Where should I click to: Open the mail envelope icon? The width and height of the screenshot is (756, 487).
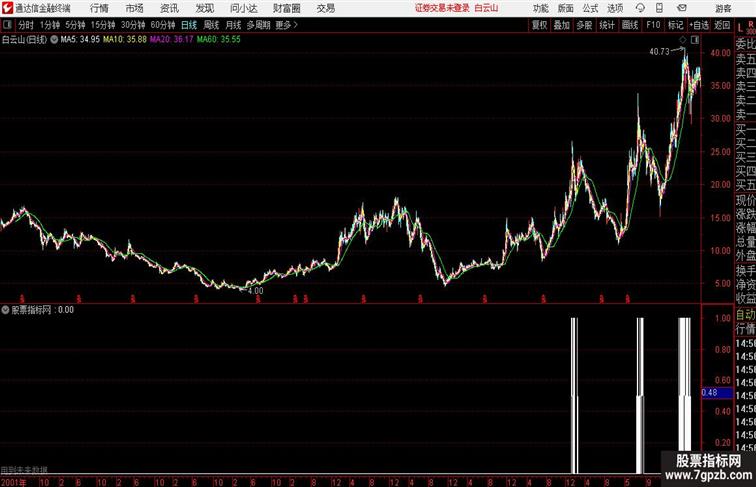(x=682, y=8)
